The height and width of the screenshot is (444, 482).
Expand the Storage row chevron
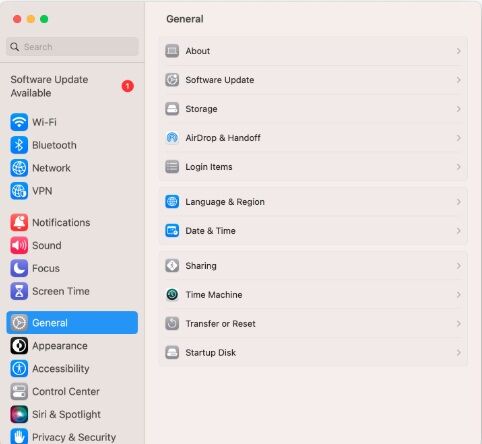[x=459, y=109]
